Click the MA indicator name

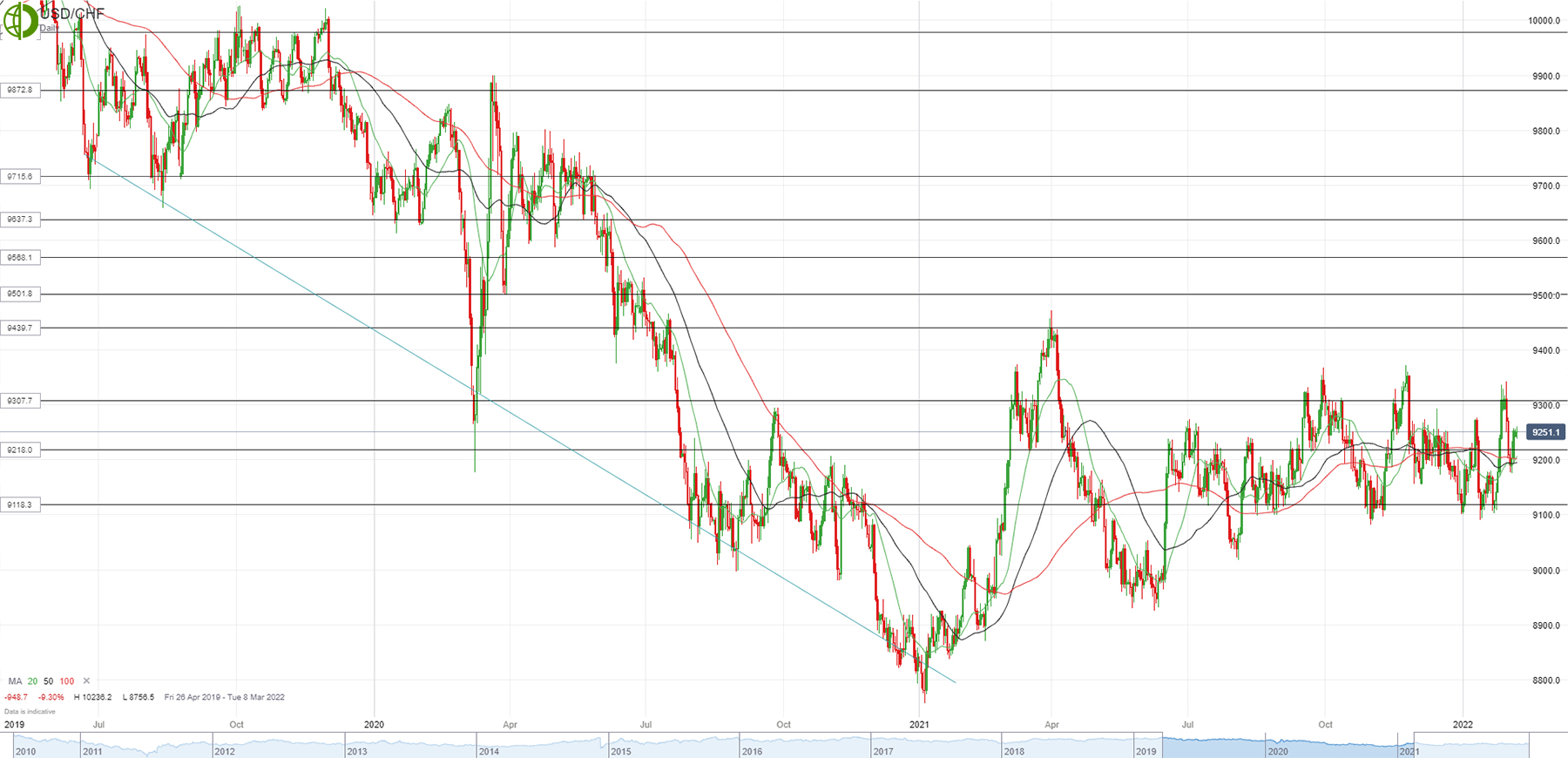coord(15,681)
